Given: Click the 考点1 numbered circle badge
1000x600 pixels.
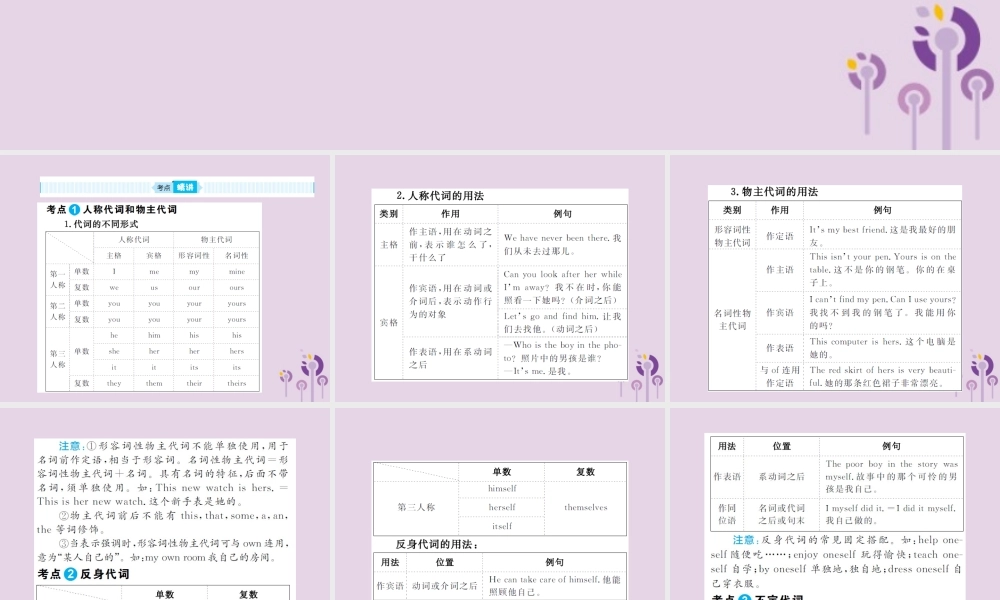Looking at the screenshot, I should click(75, 209).
